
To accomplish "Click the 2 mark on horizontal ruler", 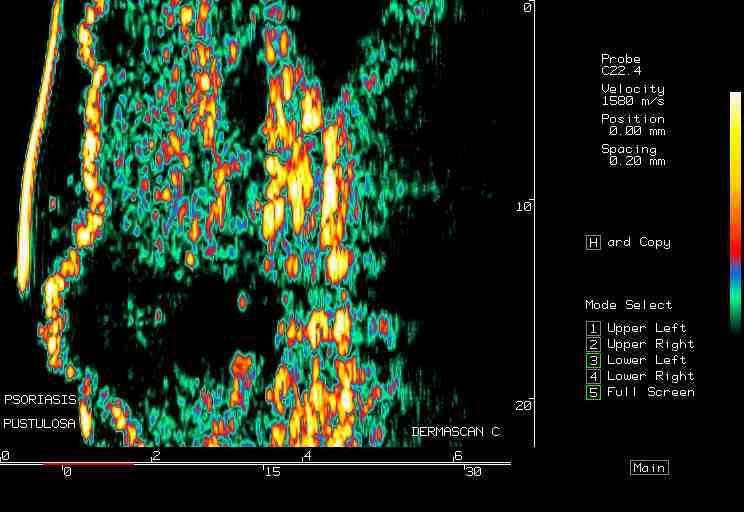I will pyautogui.click(x=156, y=456).
